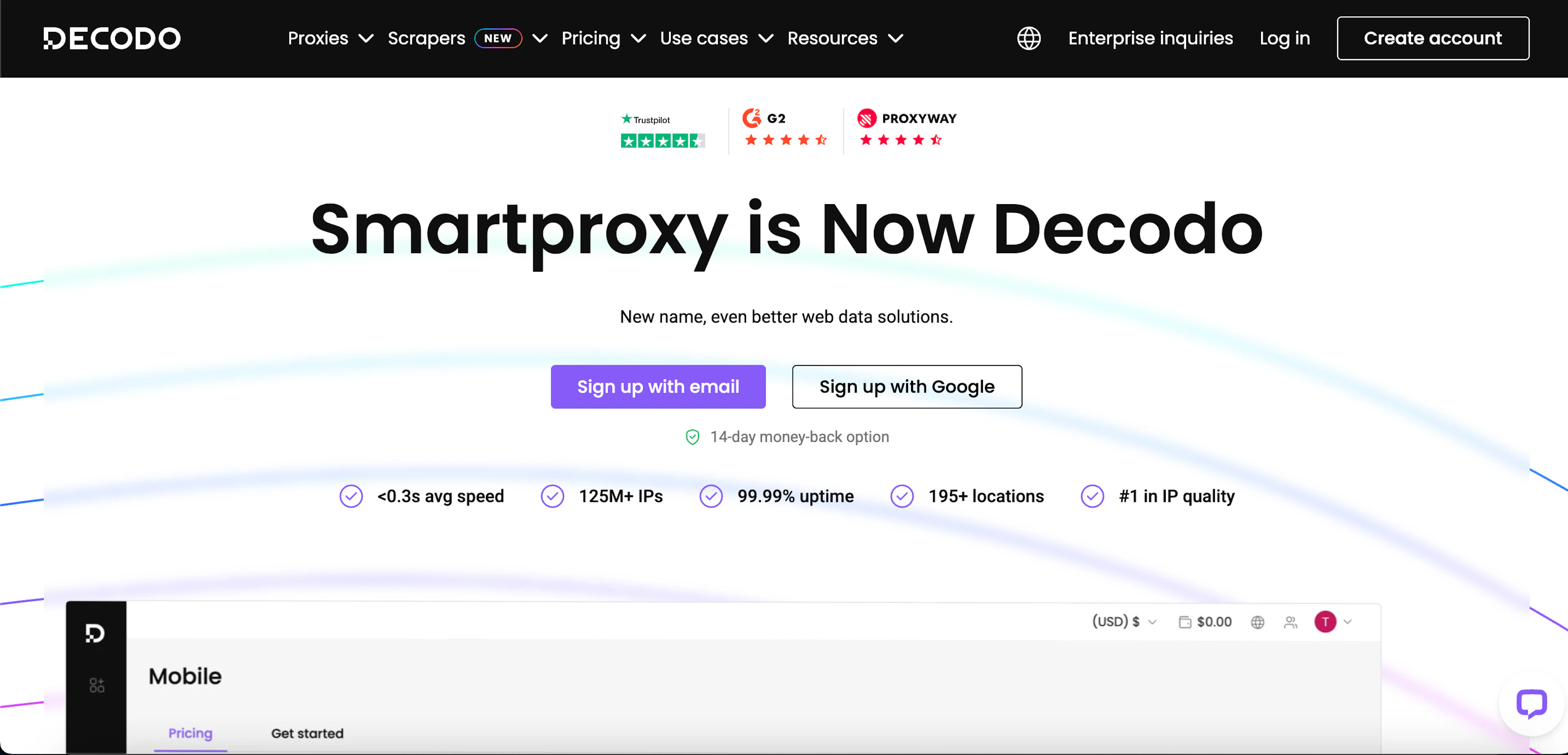
Task: Click Sign up with Google button
Action: point(907,387)
